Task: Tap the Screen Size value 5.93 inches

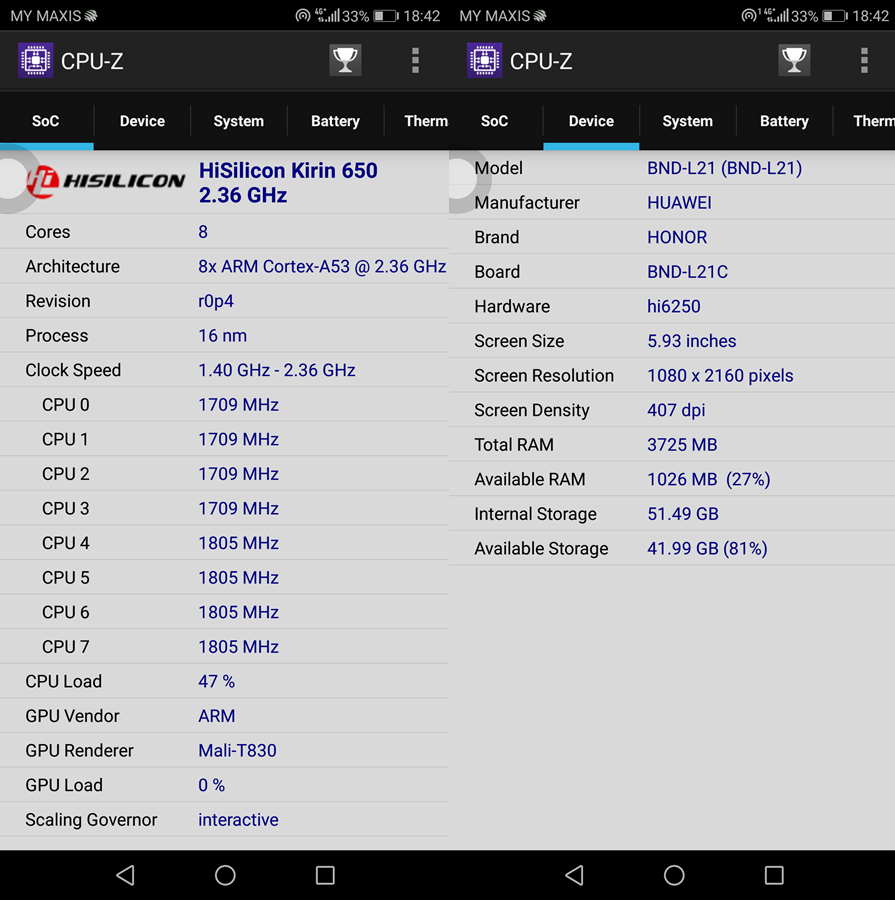Action: [691, 341]
